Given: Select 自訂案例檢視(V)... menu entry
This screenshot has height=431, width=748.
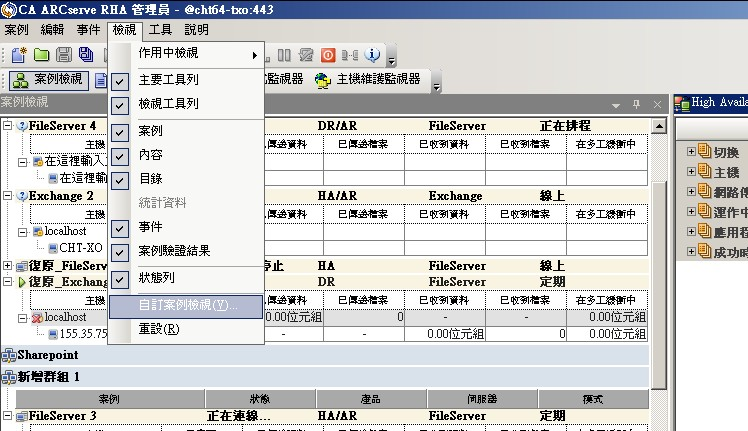Looking at the screenshot, I should pos(186,306).
